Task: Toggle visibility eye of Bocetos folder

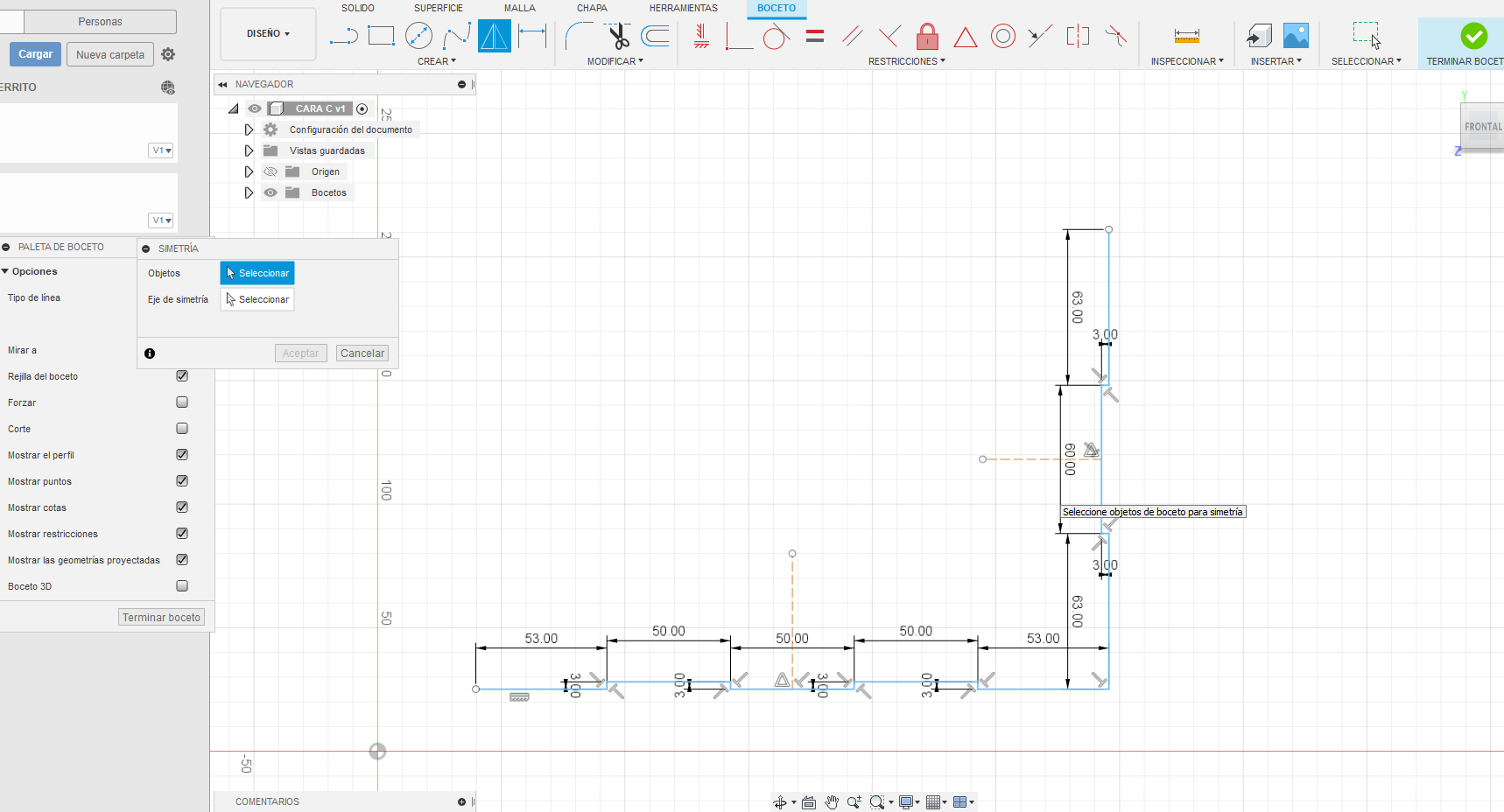Action: (271, 192)
